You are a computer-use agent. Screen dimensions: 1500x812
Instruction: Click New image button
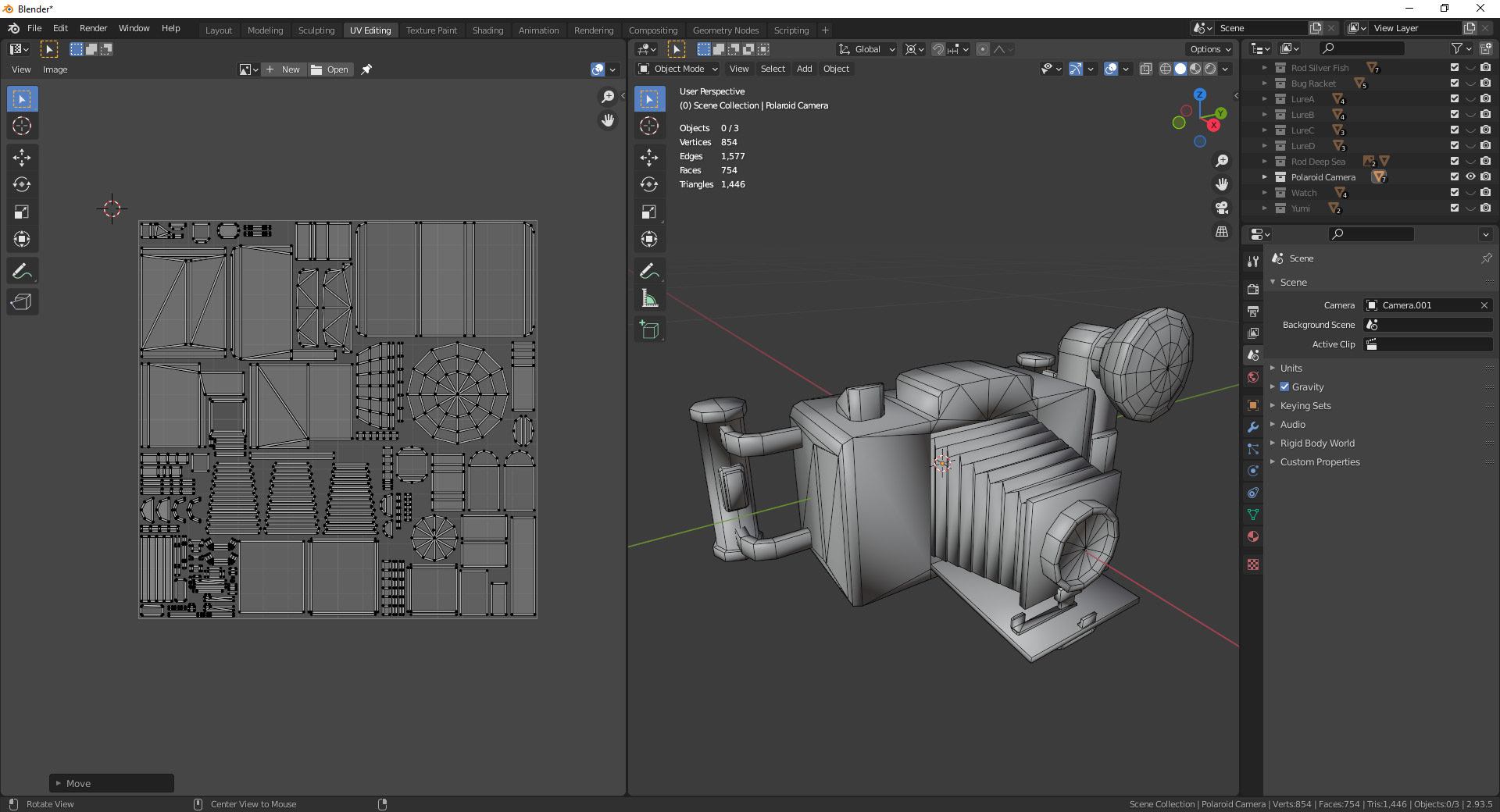(283, 69)
